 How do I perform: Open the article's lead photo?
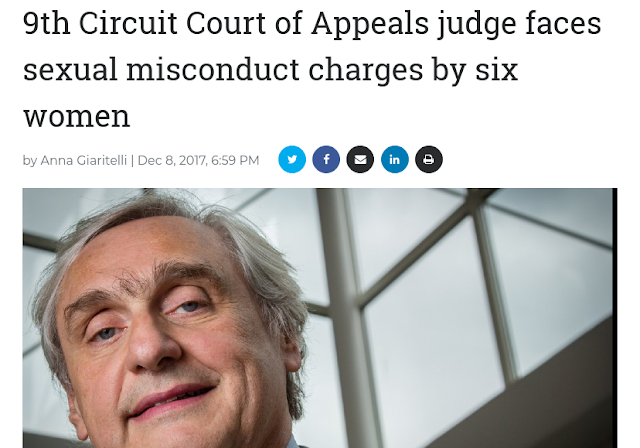(320, 318)
